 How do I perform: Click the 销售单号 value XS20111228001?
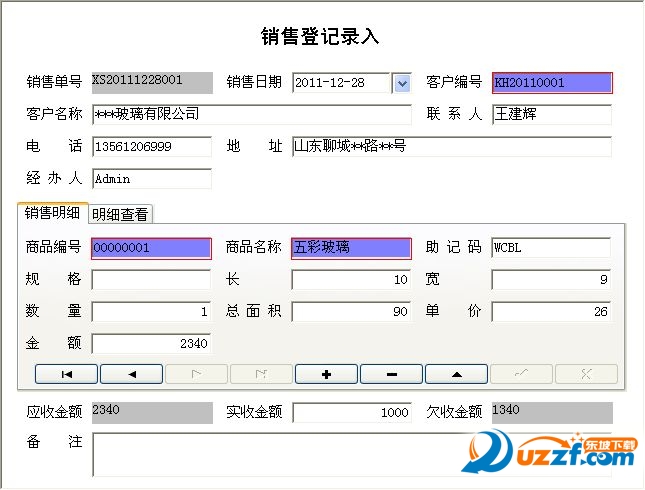point(152,83)
